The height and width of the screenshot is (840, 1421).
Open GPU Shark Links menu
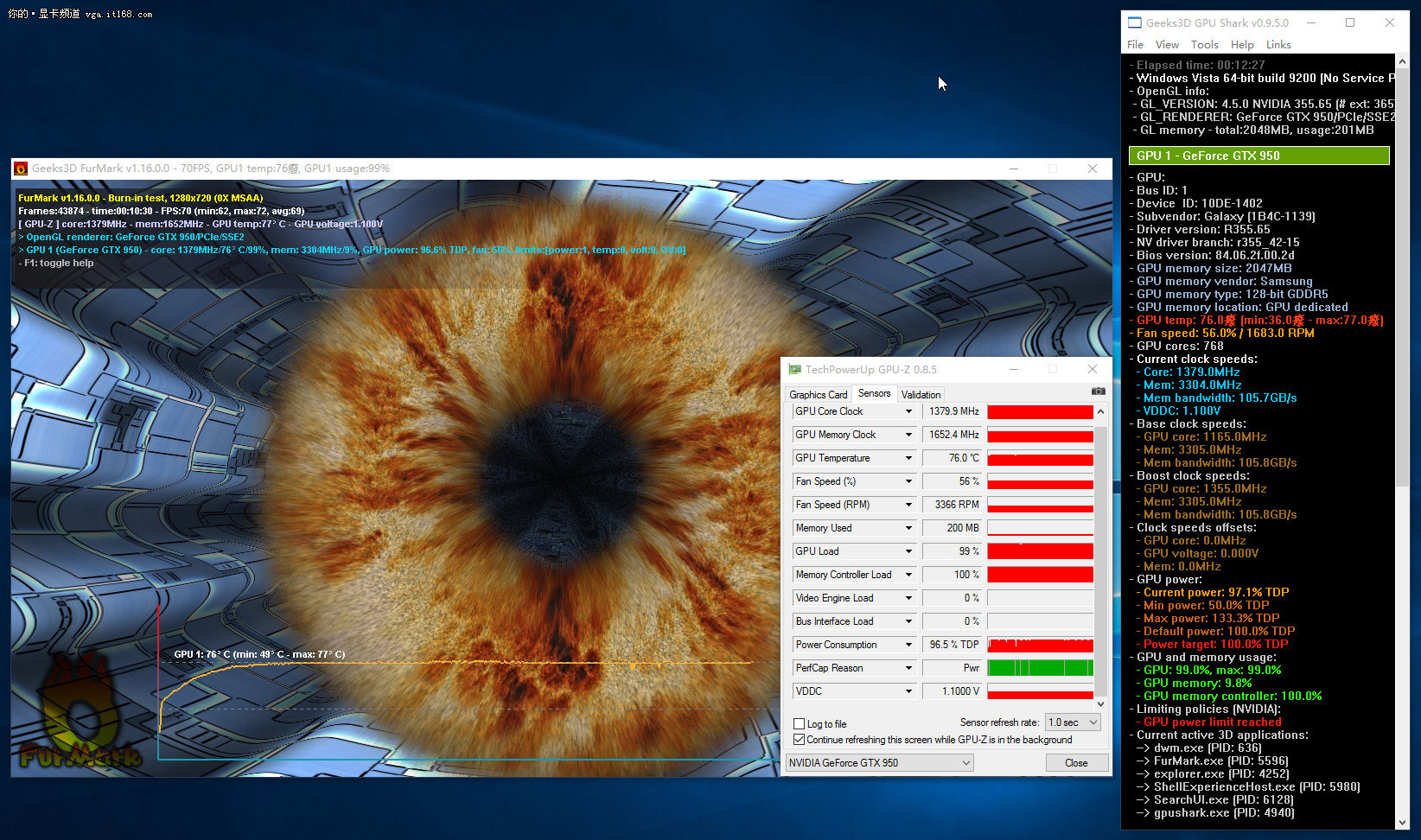(x=1278, y=45)
